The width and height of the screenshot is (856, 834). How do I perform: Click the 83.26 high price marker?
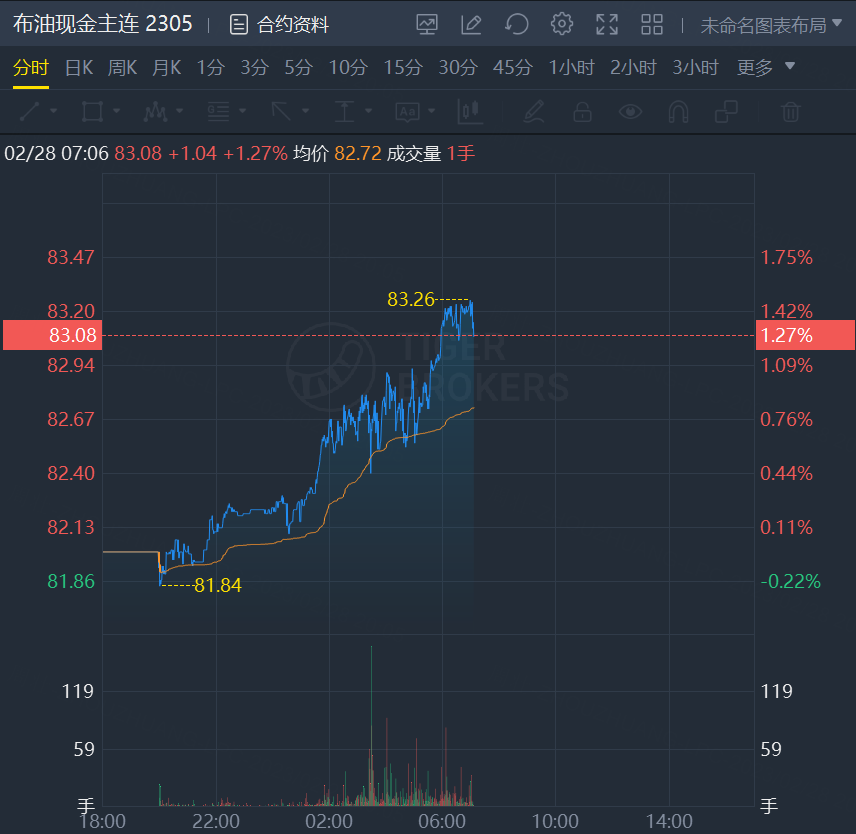tap(411, 299)
